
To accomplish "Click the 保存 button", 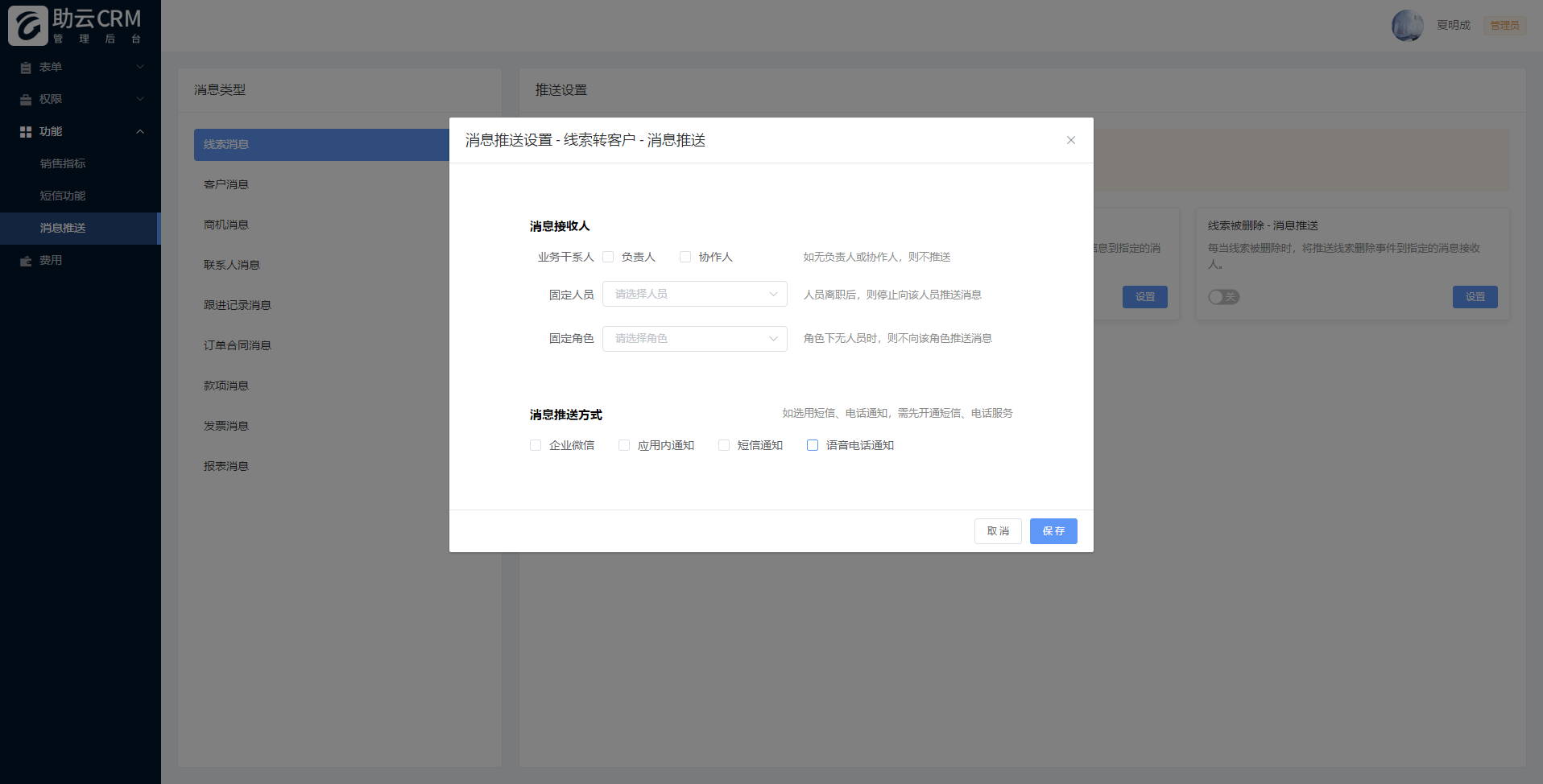I will pos(1053,531).
